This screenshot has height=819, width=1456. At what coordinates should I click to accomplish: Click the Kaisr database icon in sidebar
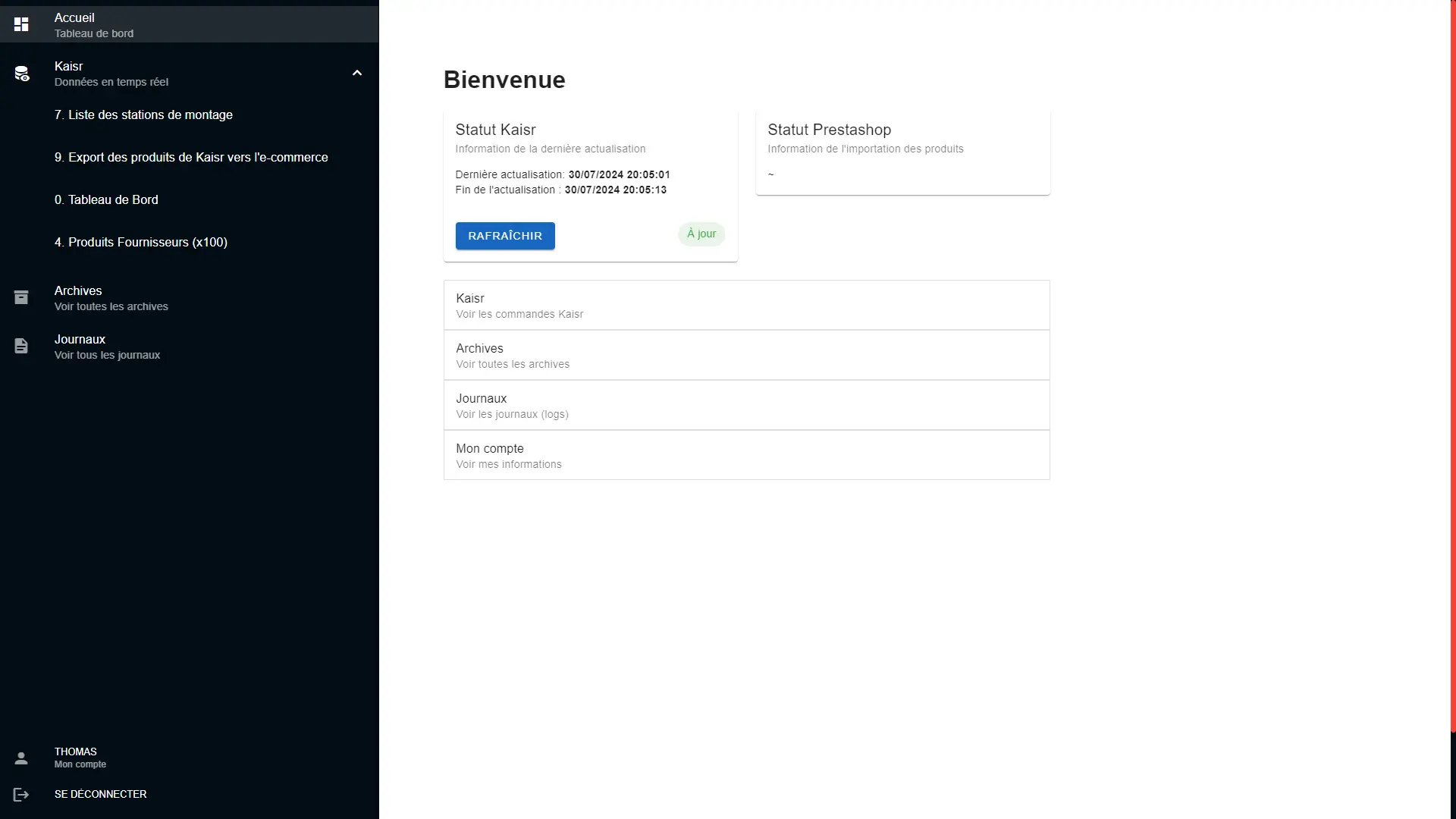21,74
